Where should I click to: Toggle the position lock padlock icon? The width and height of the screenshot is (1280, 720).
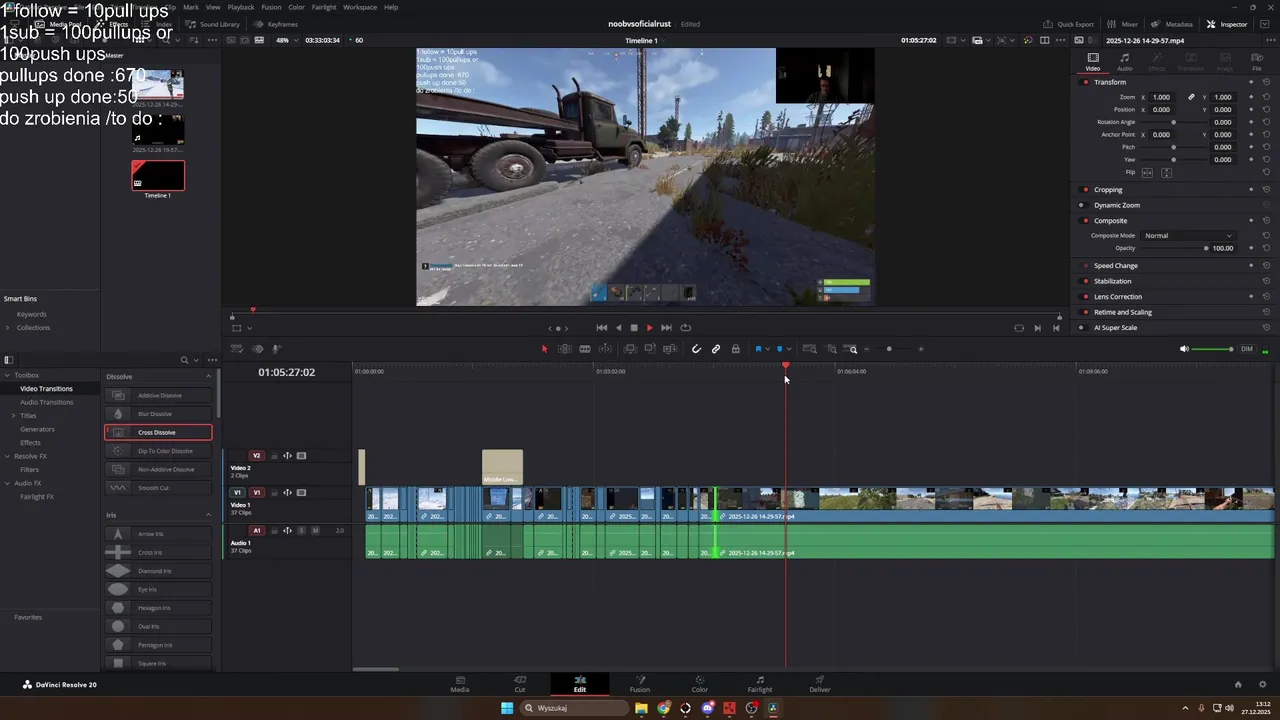click(x=736, y=349)
